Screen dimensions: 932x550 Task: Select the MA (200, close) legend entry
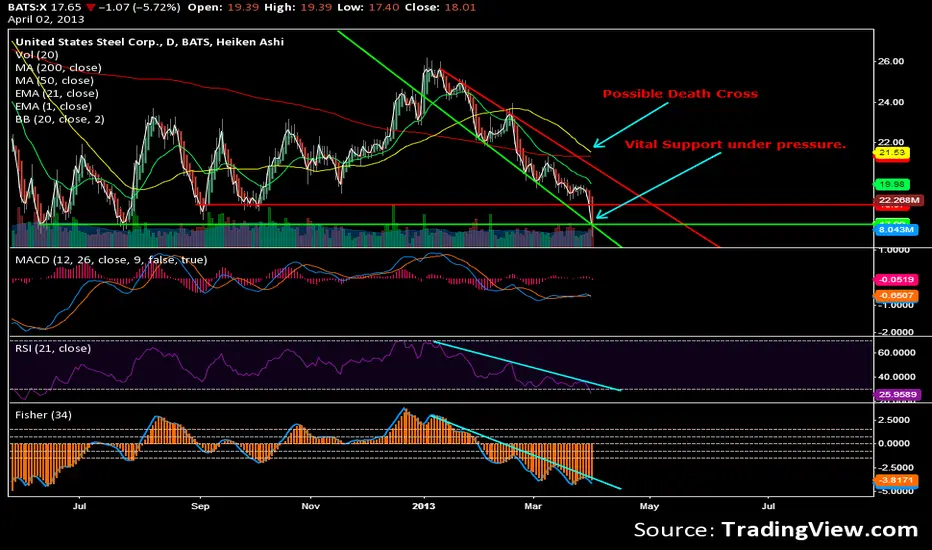58,68
